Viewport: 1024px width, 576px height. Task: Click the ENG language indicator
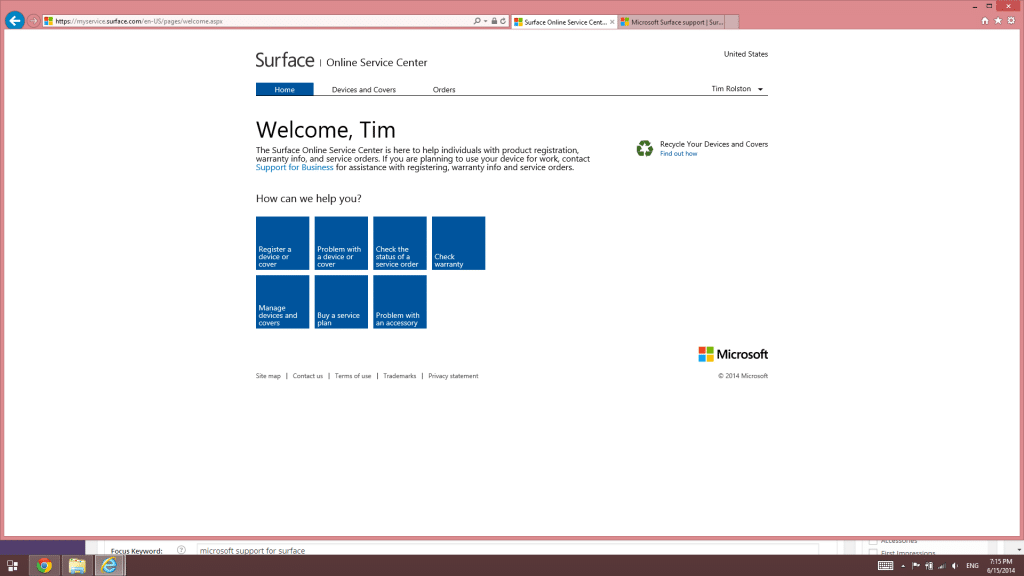click(972, 566)
